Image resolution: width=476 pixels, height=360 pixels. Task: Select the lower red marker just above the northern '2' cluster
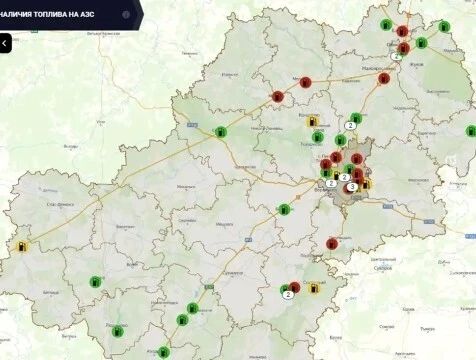(404, 48)
